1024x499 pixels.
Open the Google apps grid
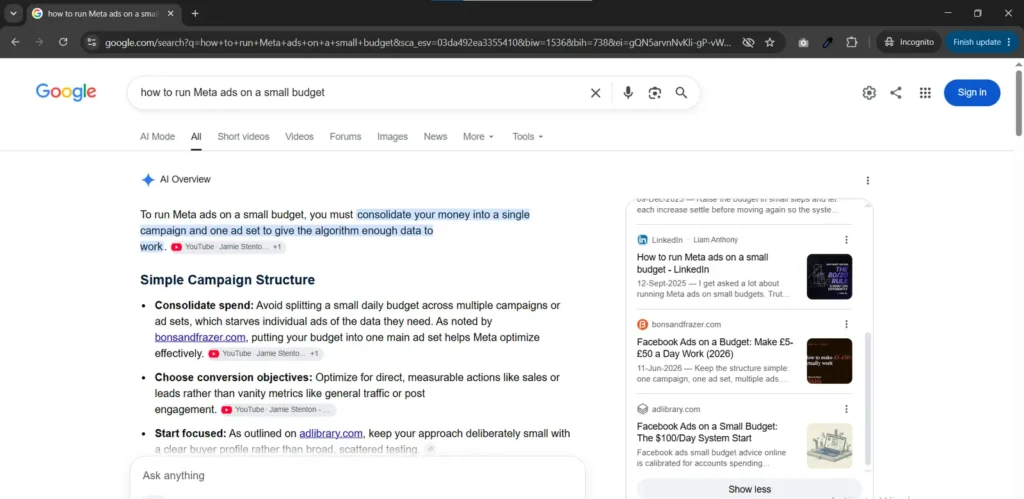coord(925,93)
